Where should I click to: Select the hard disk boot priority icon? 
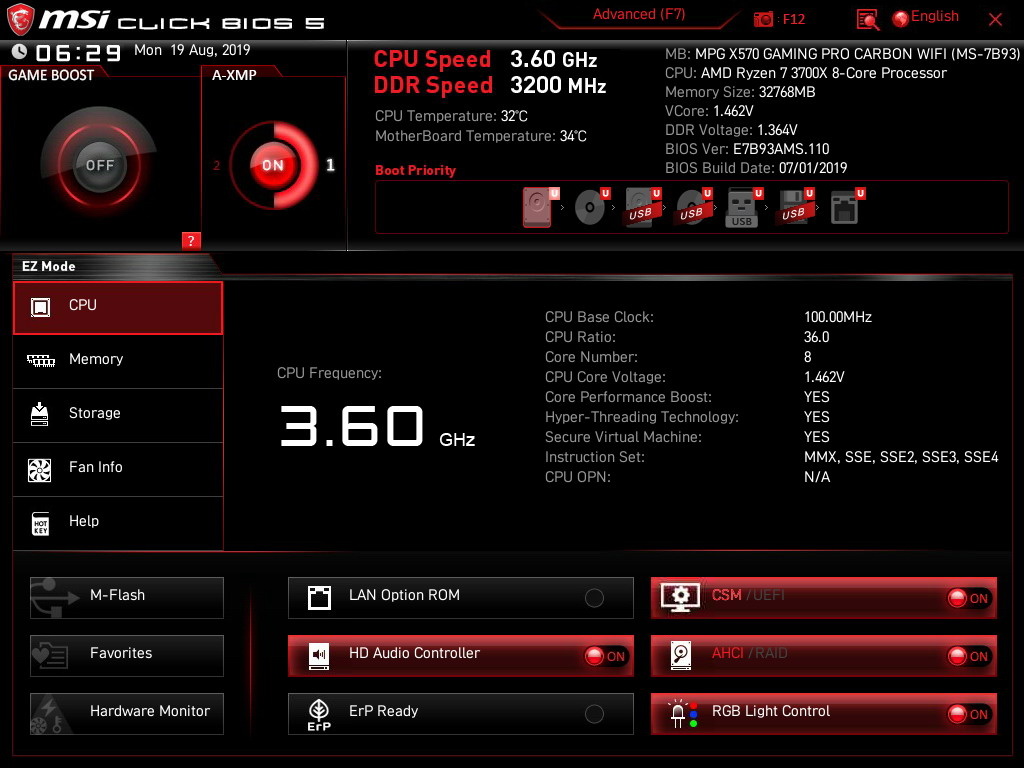click(x=537, y=207)
